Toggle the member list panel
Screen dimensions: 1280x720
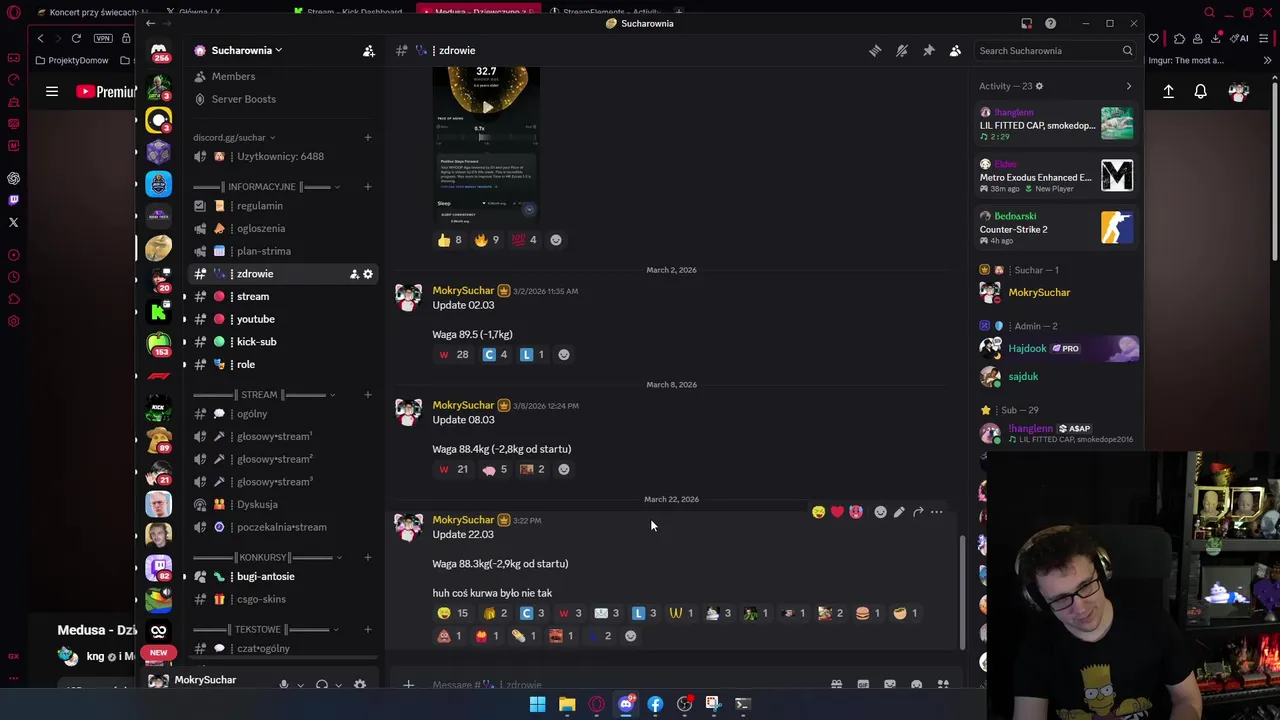pos(955,50)
